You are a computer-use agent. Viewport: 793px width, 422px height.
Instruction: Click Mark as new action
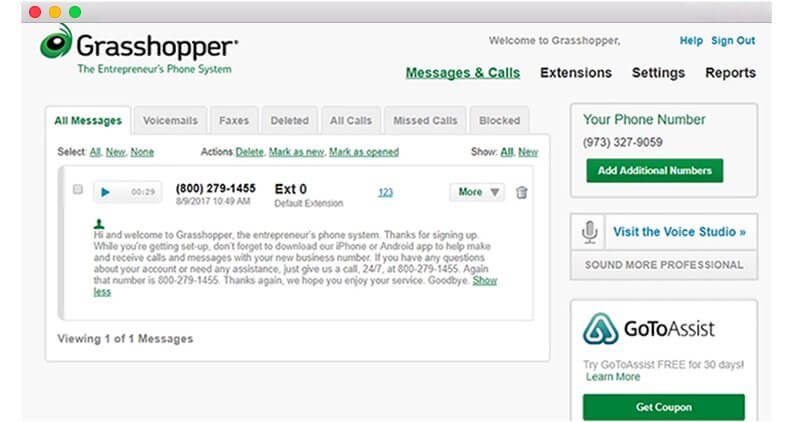(296, 152)
